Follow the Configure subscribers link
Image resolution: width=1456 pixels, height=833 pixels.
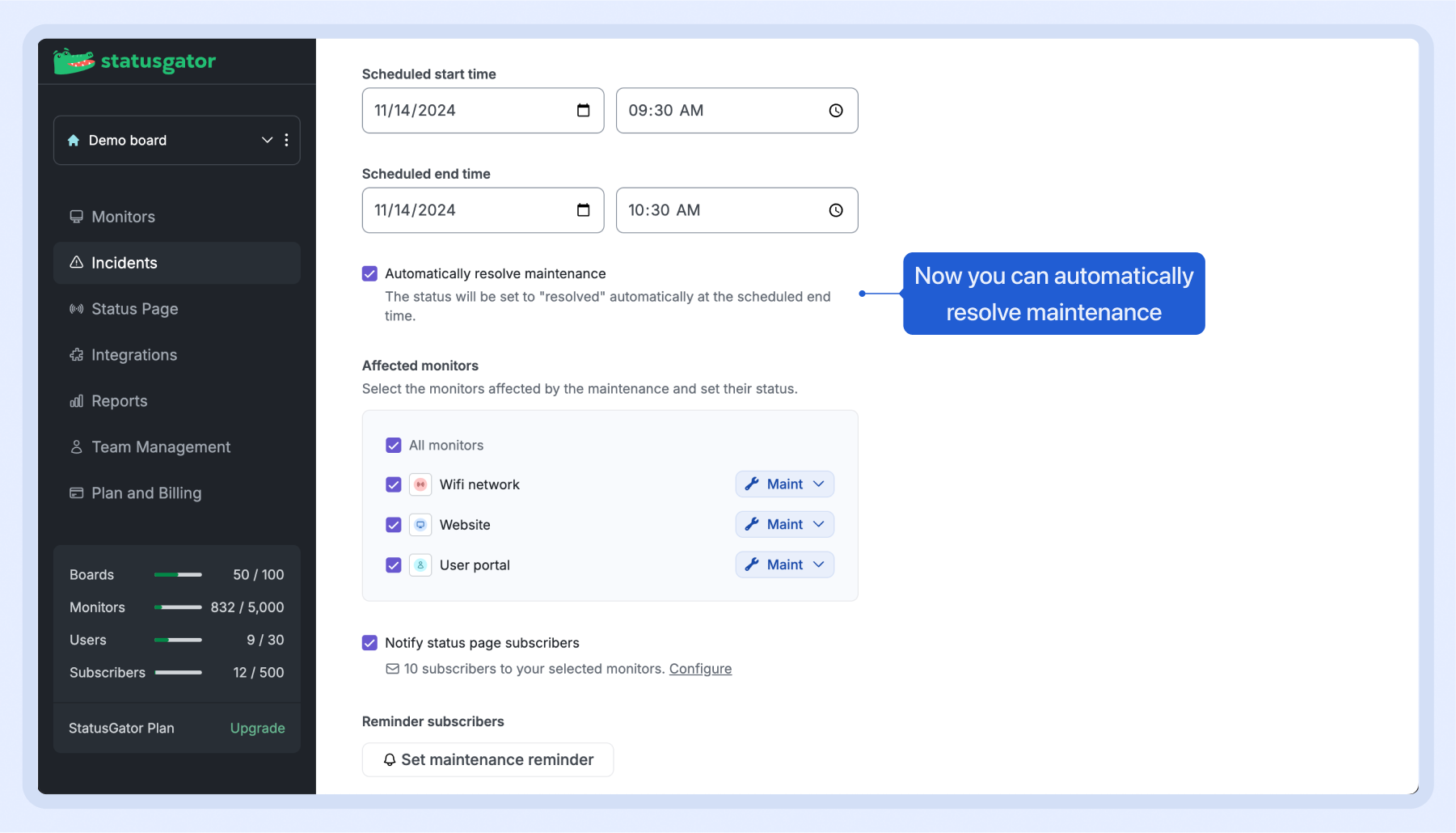[x=700, y=669]
